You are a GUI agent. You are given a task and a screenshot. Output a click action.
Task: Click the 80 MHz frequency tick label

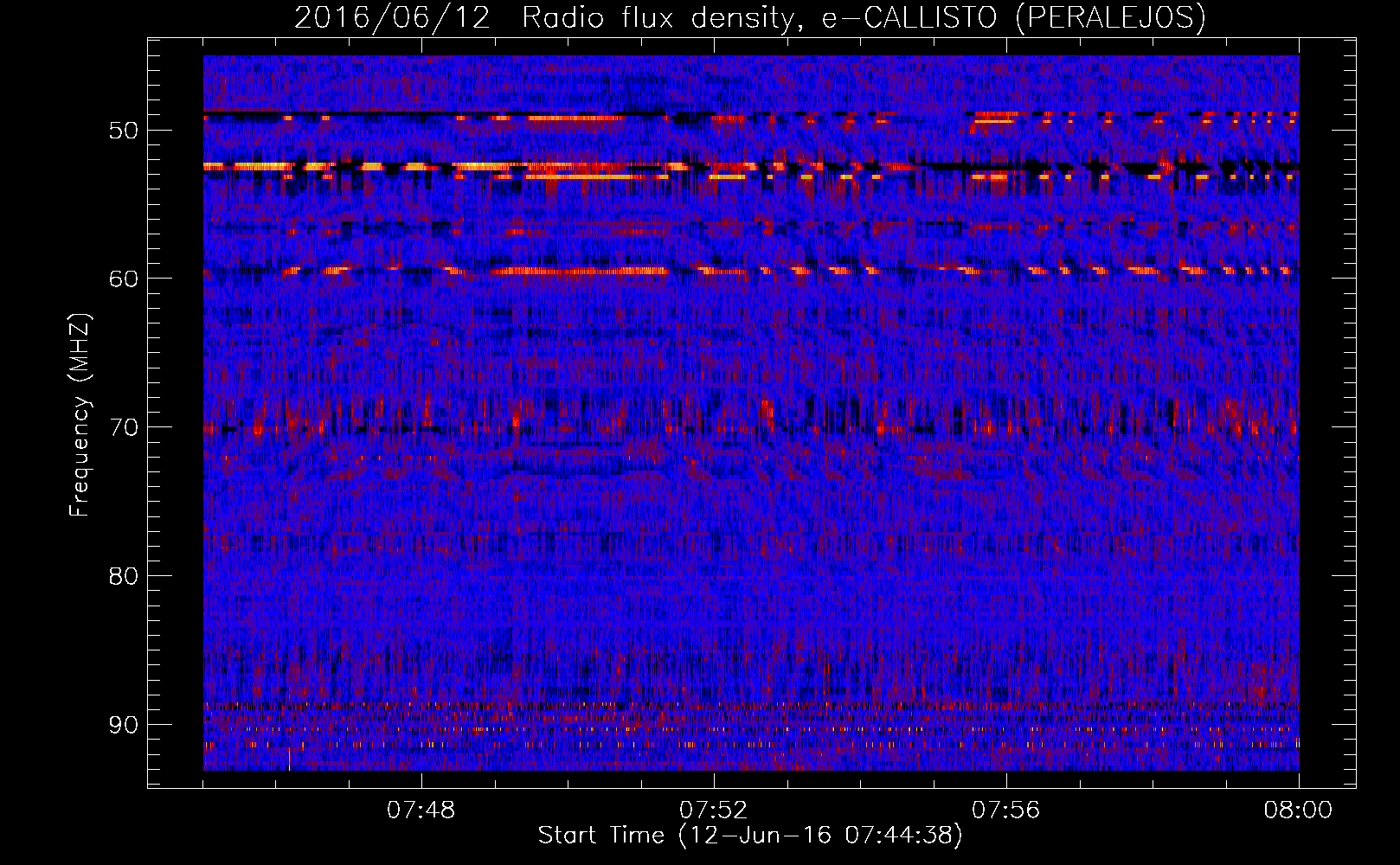tap(124, 576)
